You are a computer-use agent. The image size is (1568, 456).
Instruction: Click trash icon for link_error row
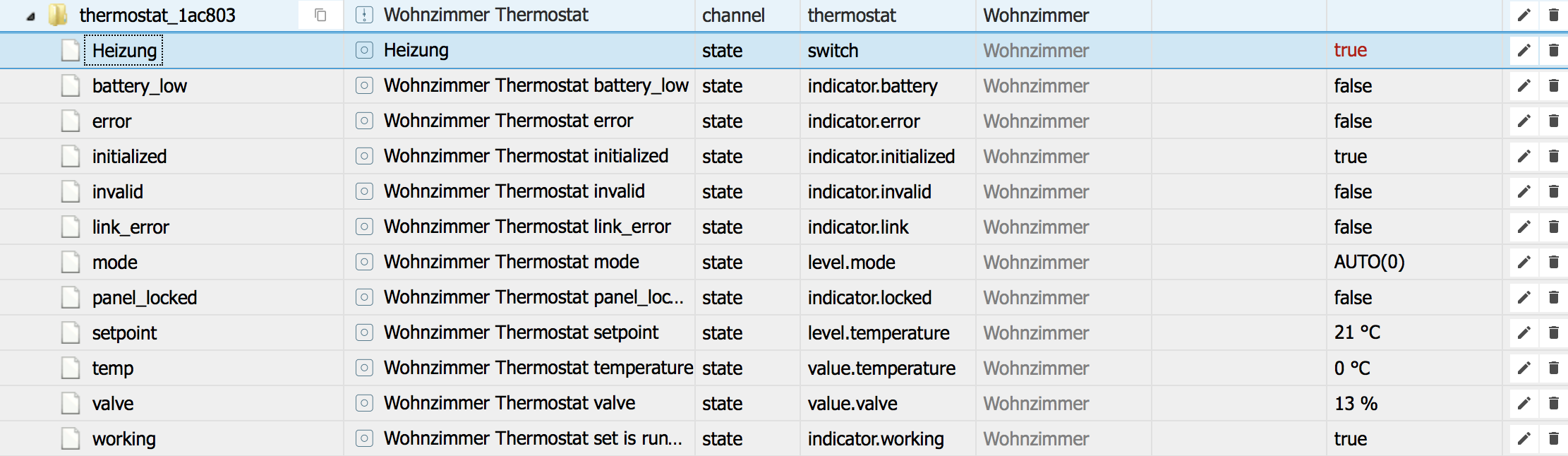[x=1553, y=227]
